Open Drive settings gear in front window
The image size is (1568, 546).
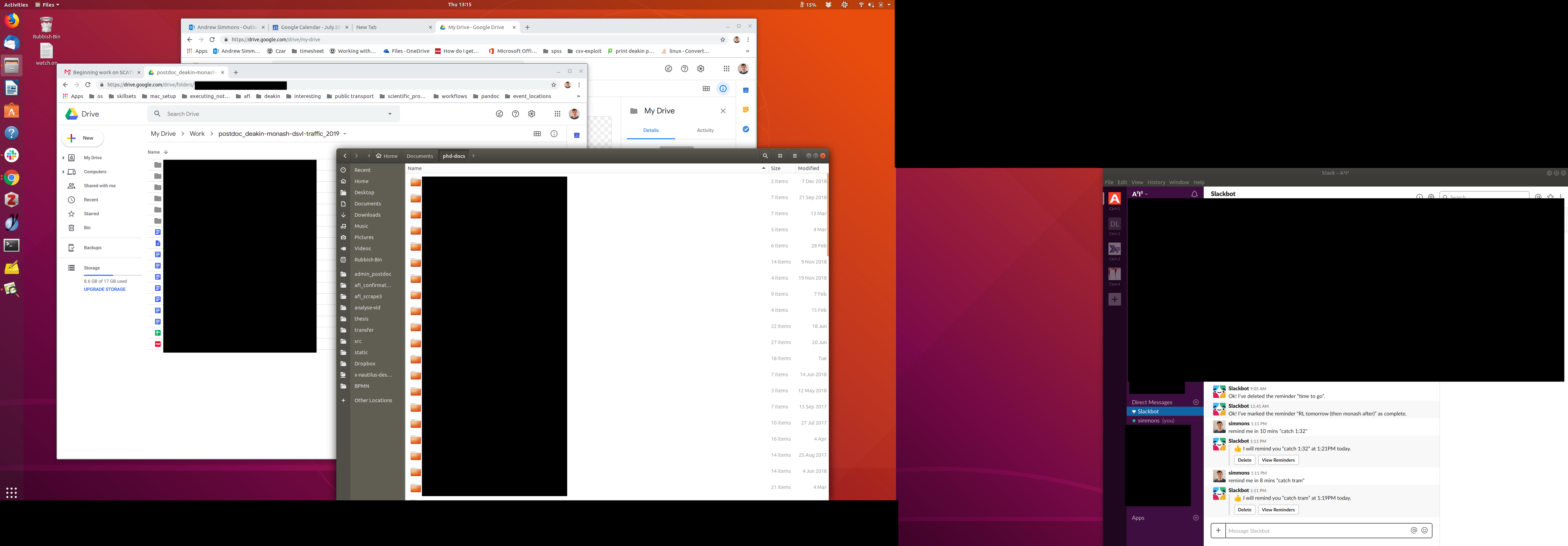pos(531,114)
